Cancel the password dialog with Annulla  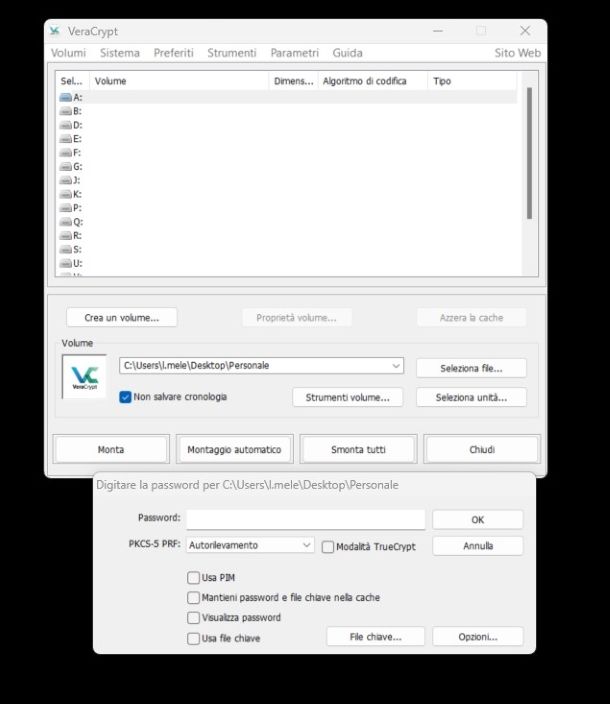[478, 546]
